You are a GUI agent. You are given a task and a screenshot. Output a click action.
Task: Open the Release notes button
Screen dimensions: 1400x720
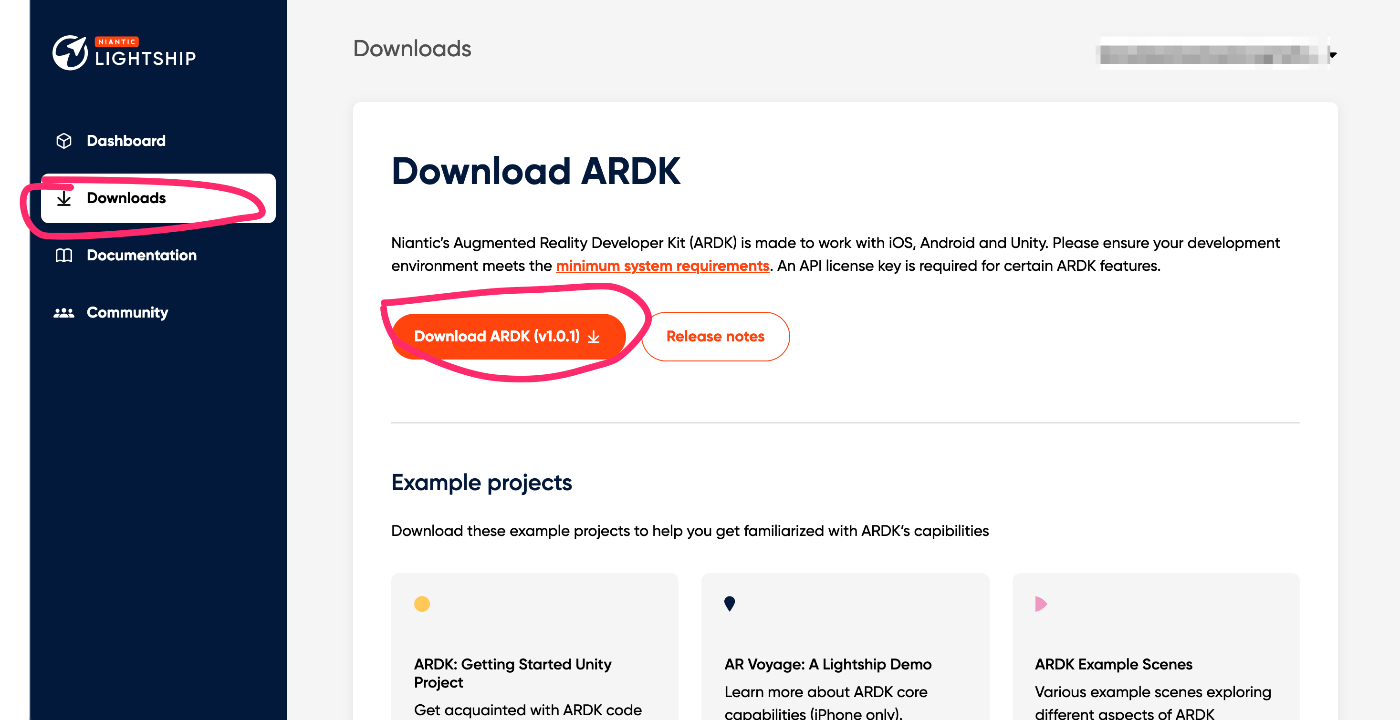coord(715,336)
